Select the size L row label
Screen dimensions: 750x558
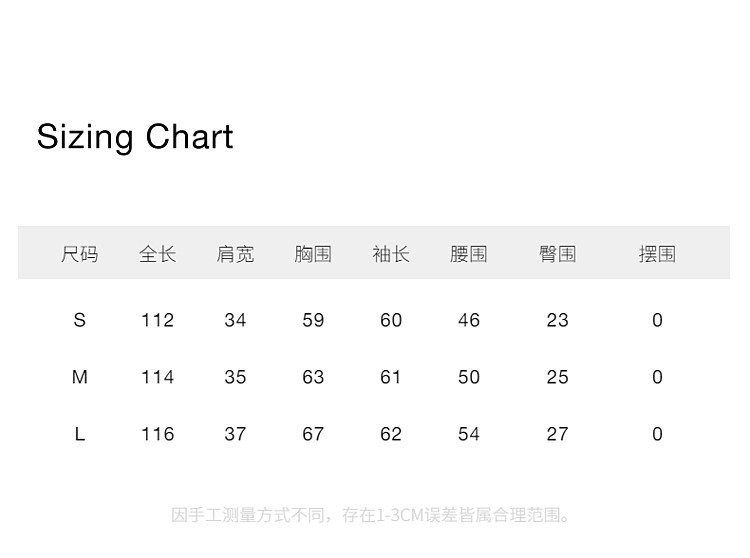point(80,434)
